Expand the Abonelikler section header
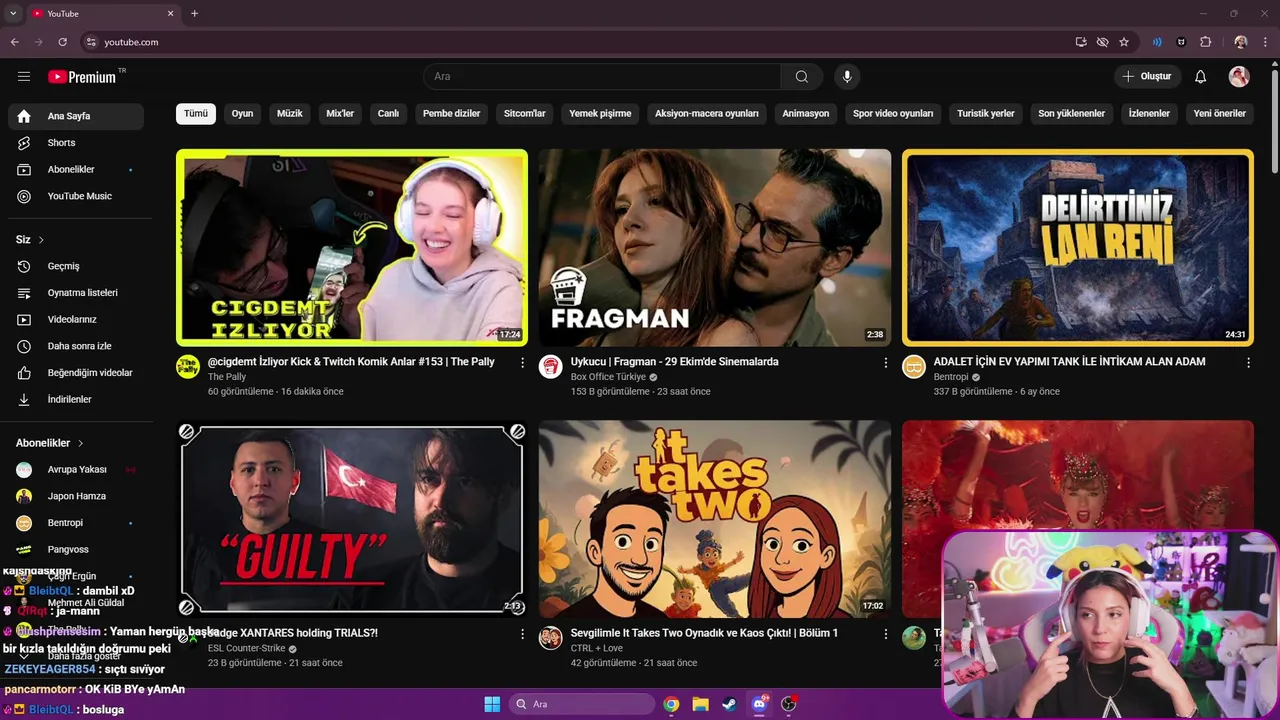Image resolution: width=1280 pixels, height=720 pixels. pos(50,443)
